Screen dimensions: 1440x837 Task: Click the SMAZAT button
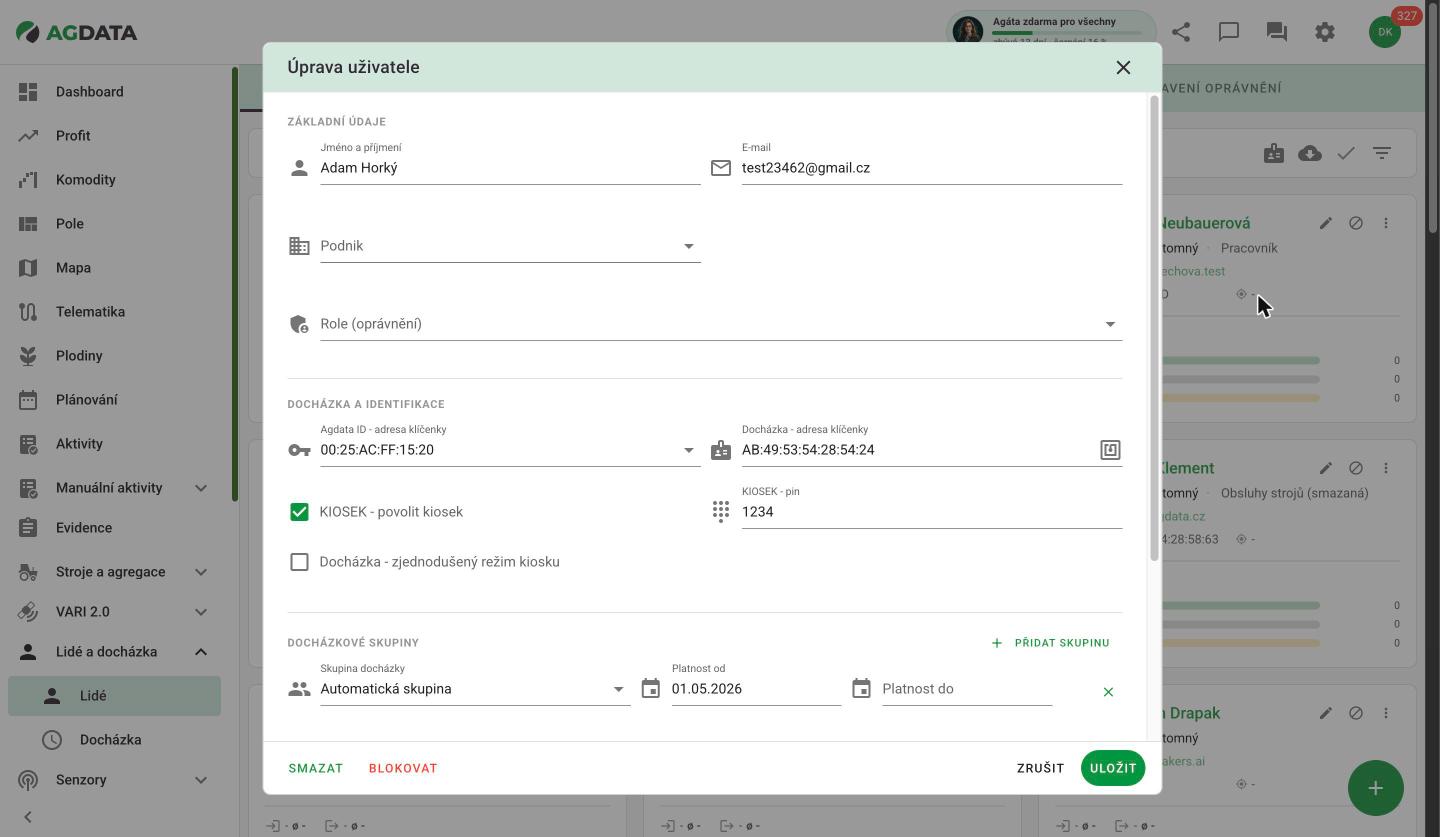click(316, 768)
